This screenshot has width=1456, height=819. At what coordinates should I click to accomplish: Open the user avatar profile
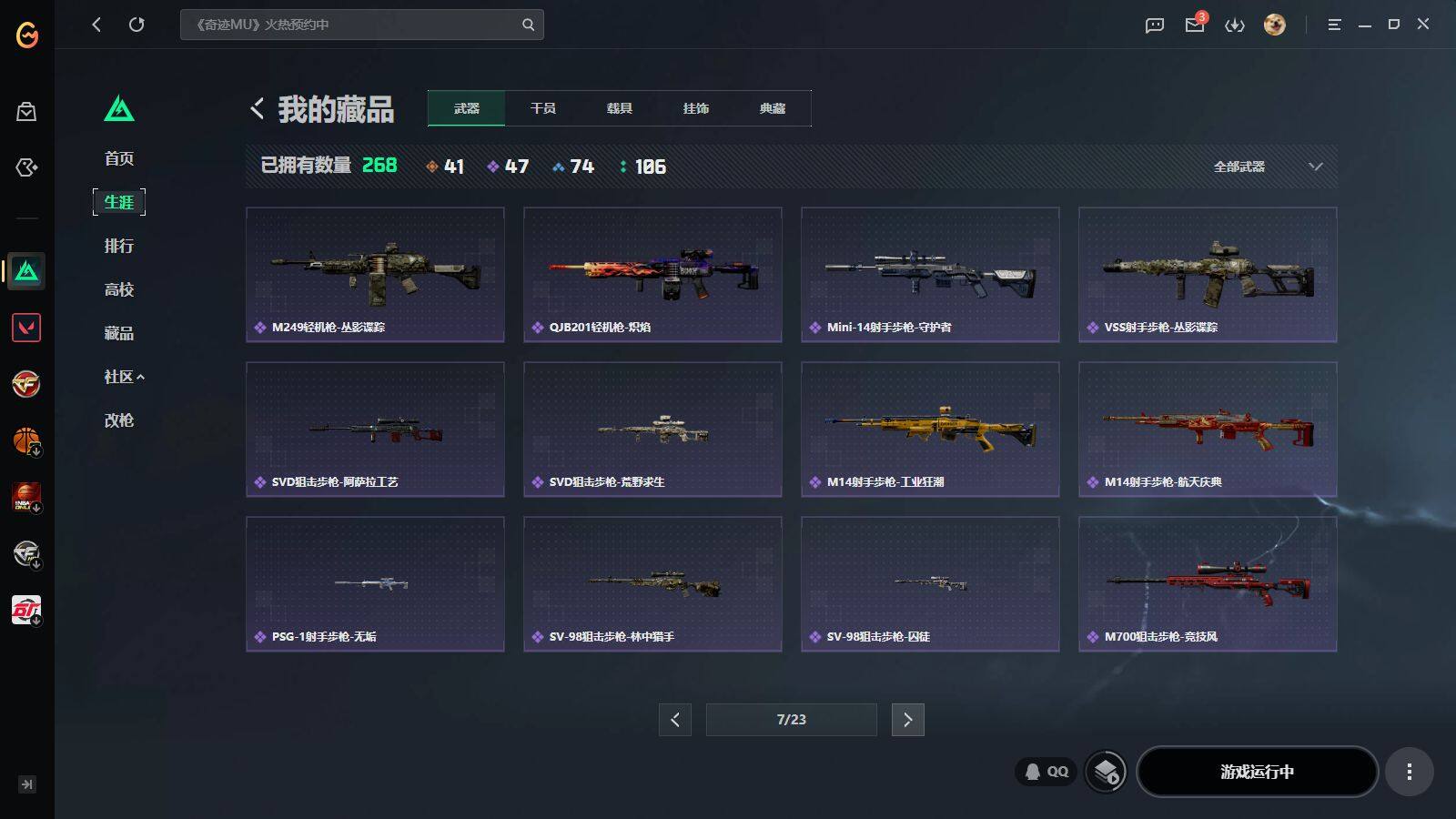pyautogui.click(x=1275, y=25)
